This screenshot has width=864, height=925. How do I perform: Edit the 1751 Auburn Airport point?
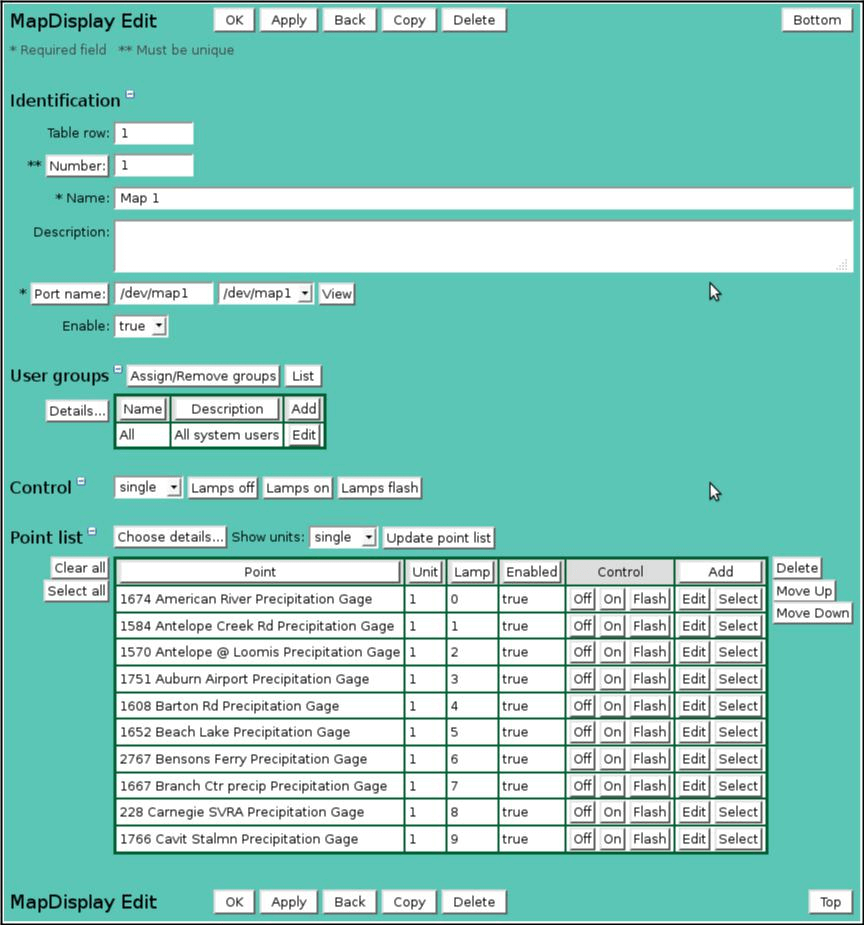point(694,678)
